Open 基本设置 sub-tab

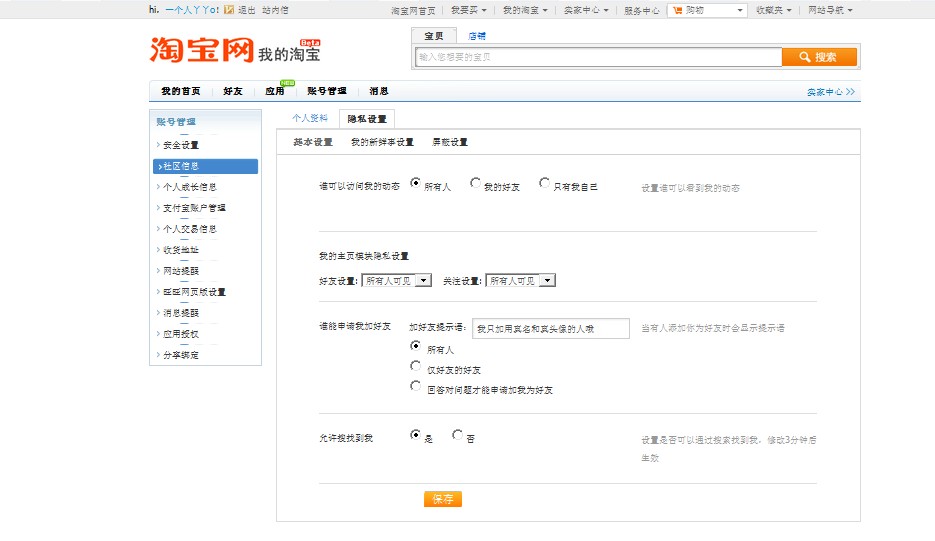click(313, 142)
